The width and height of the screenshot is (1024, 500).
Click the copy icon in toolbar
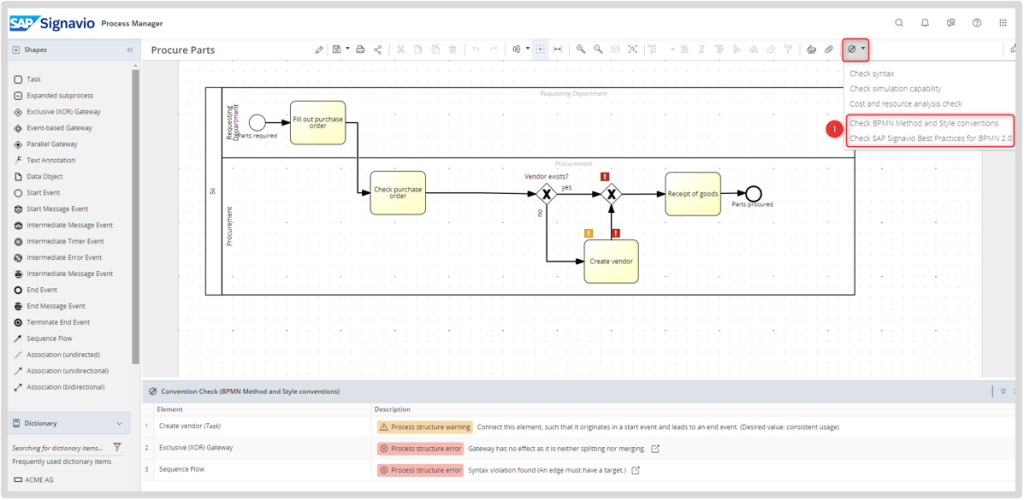coord(418,49)
